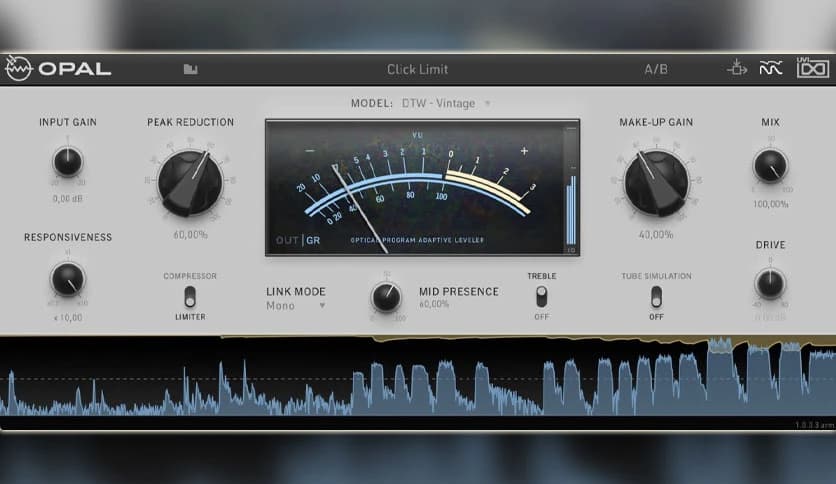Click the Responsiveness value x 10,00
The width and height of the screenshot is (836, 484).
click(68, 318)
